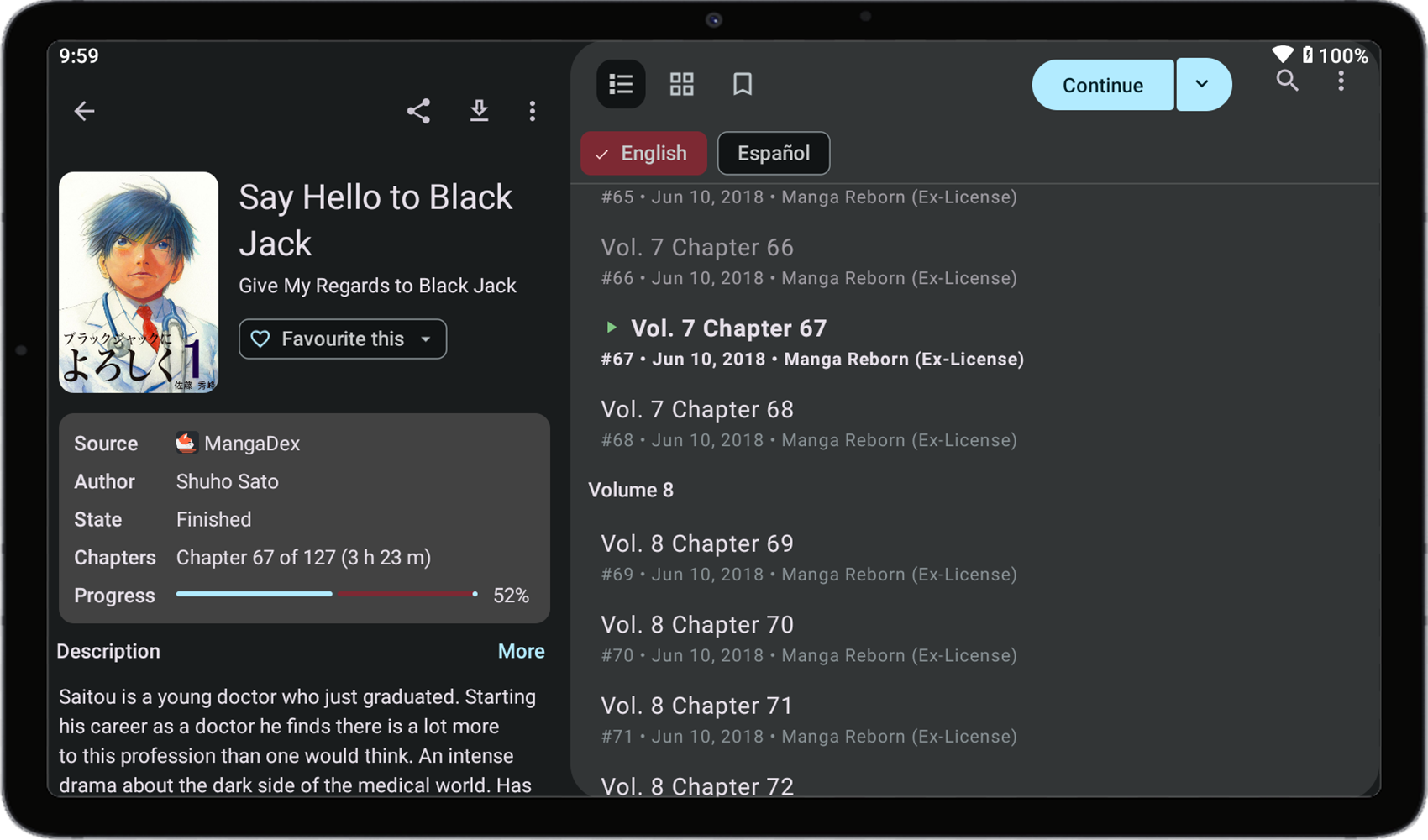Enable the Español language filter chip
The image size is (1428, 840).
coord(773,153)
